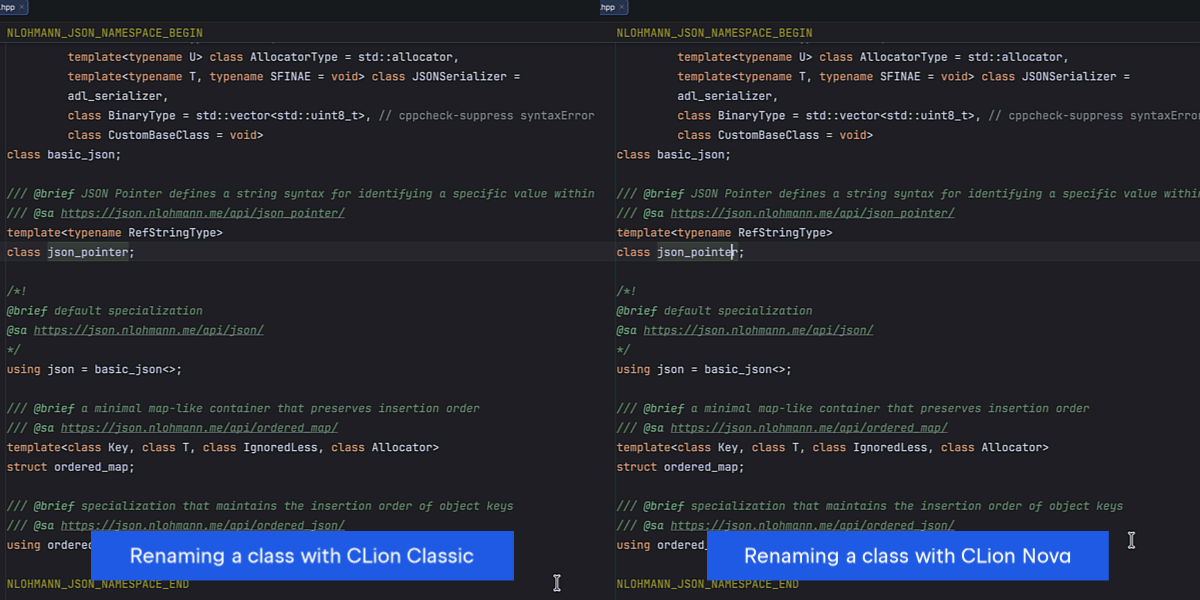Click NLOHMANN_JSON_NAMESPACE_END macro in Classic pane
This screenshot has width=1200, height=600.
(97, 584)
